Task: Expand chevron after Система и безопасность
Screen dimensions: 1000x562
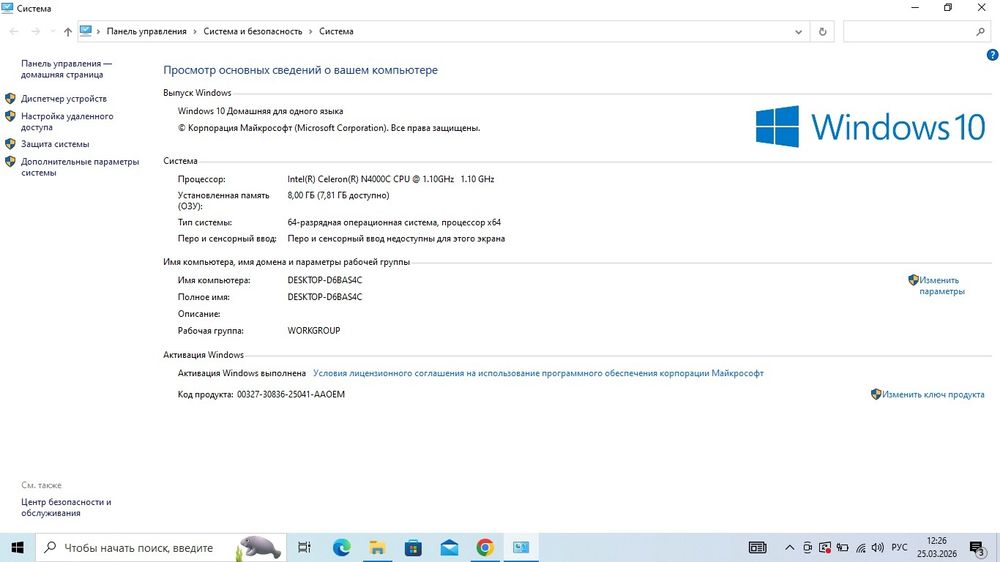Action: point(311,31)
